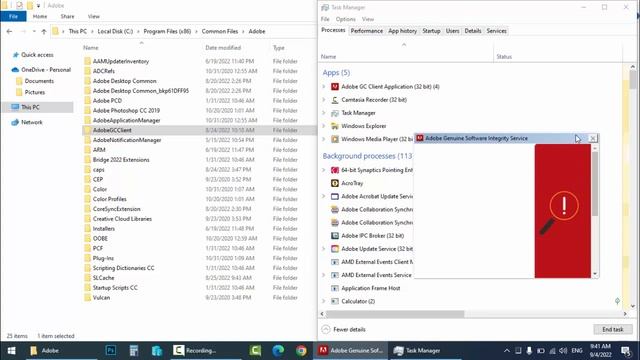Select the Camtasia Recorder process in Task Manager
Screen dimensions: 640x360
point(374,100)
